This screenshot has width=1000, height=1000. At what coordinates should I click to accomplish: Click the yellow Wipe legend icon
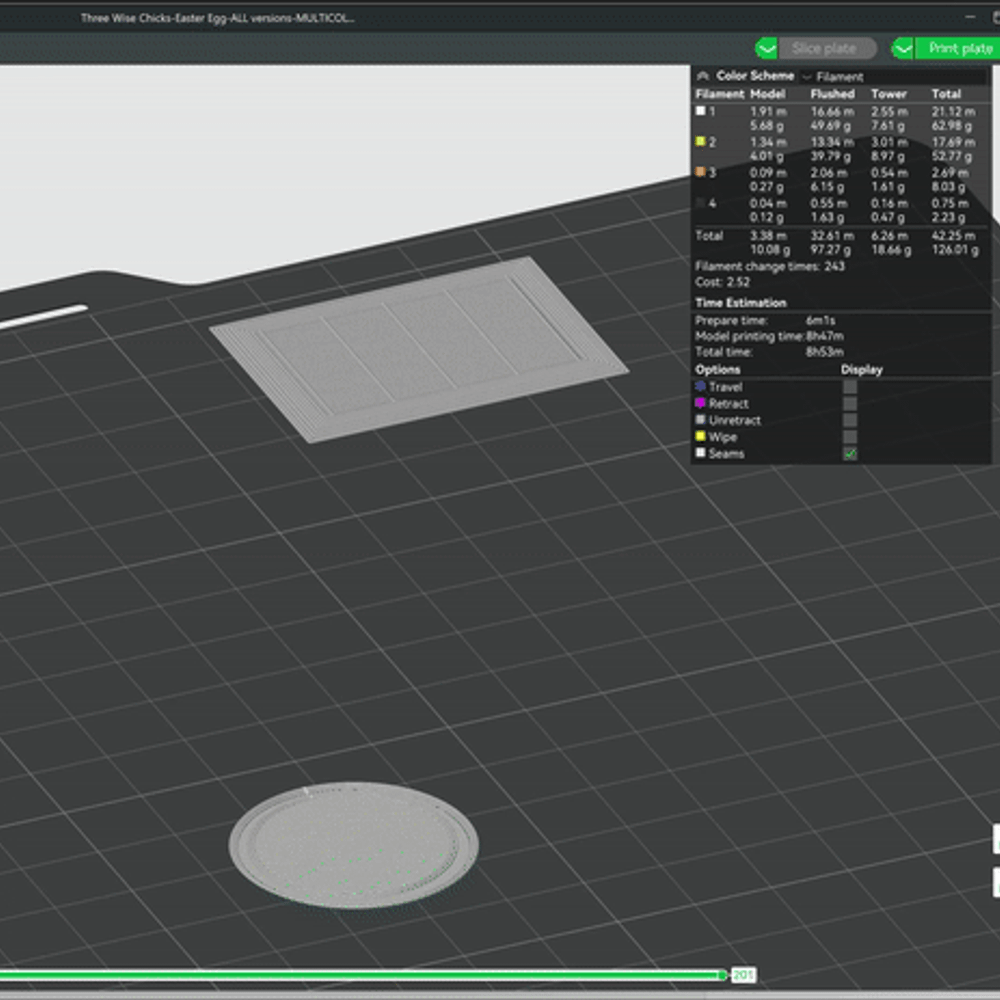(x=700, y=436)
